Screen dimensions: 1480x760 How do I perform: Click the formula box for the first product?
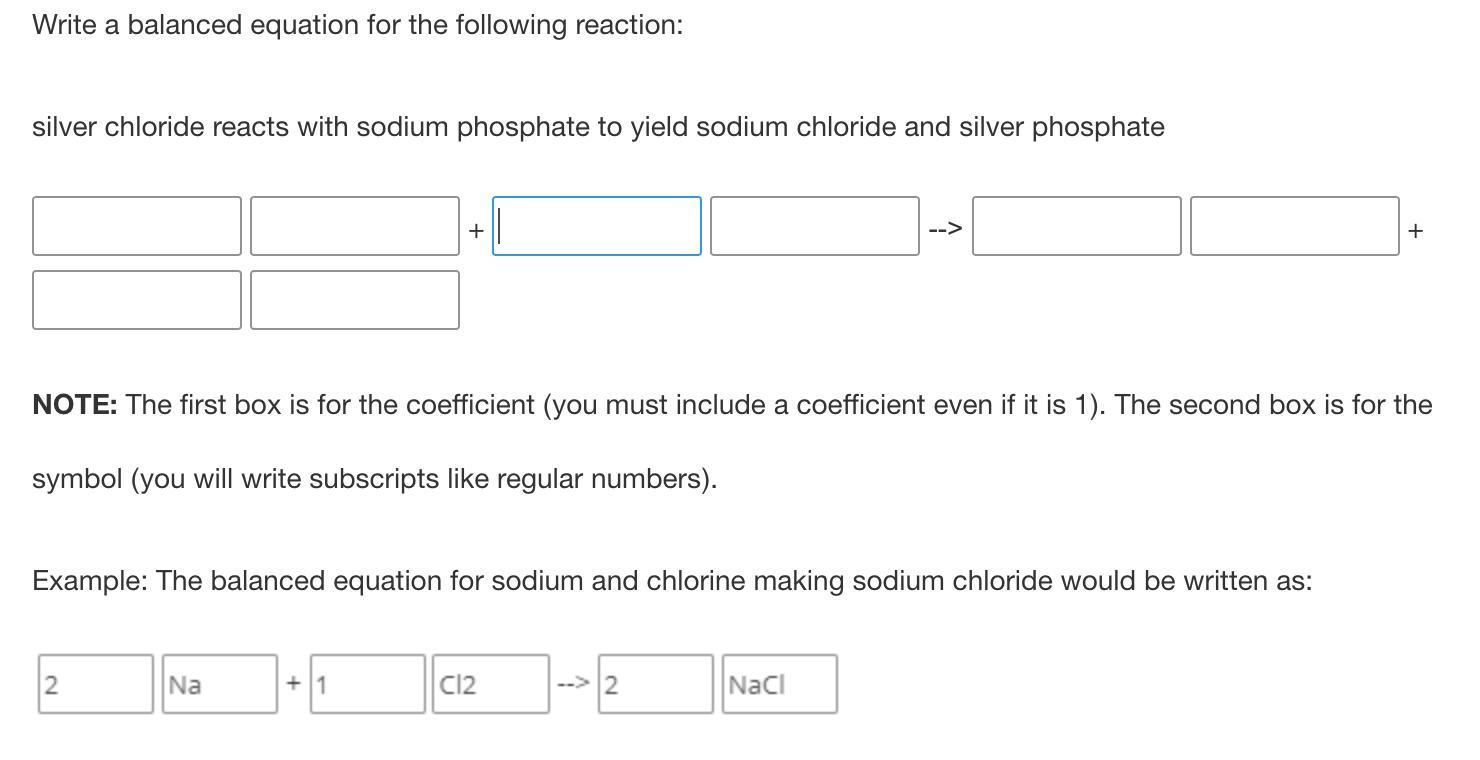tap(1295, 226)
